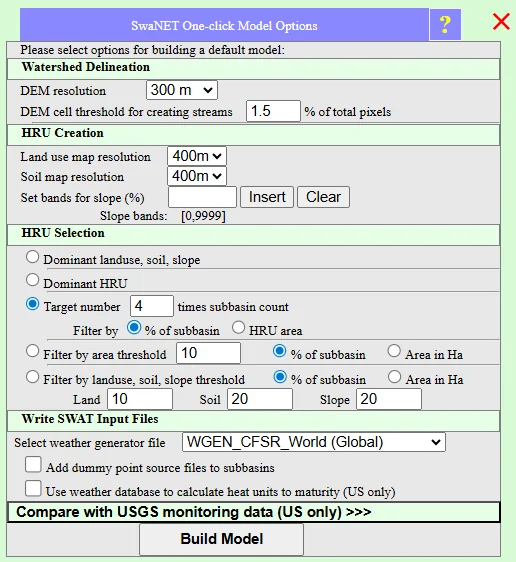This screenshot has height=562, width=516.
Task: Click the Write SWAT Input Files header
Action: (x=254, y=421)
